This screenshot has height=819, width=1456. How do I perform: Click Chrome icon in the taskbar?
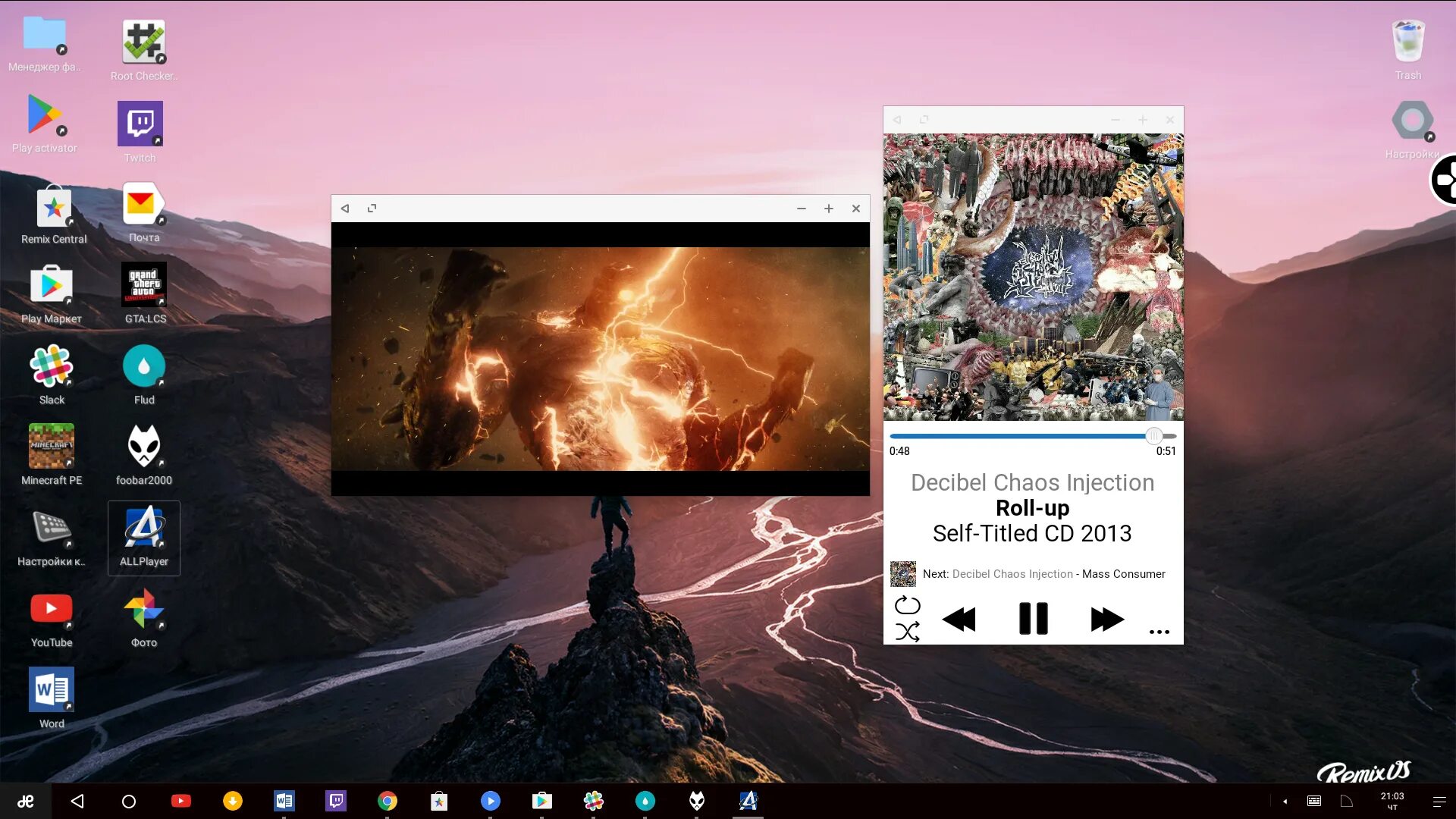(388, 801)
